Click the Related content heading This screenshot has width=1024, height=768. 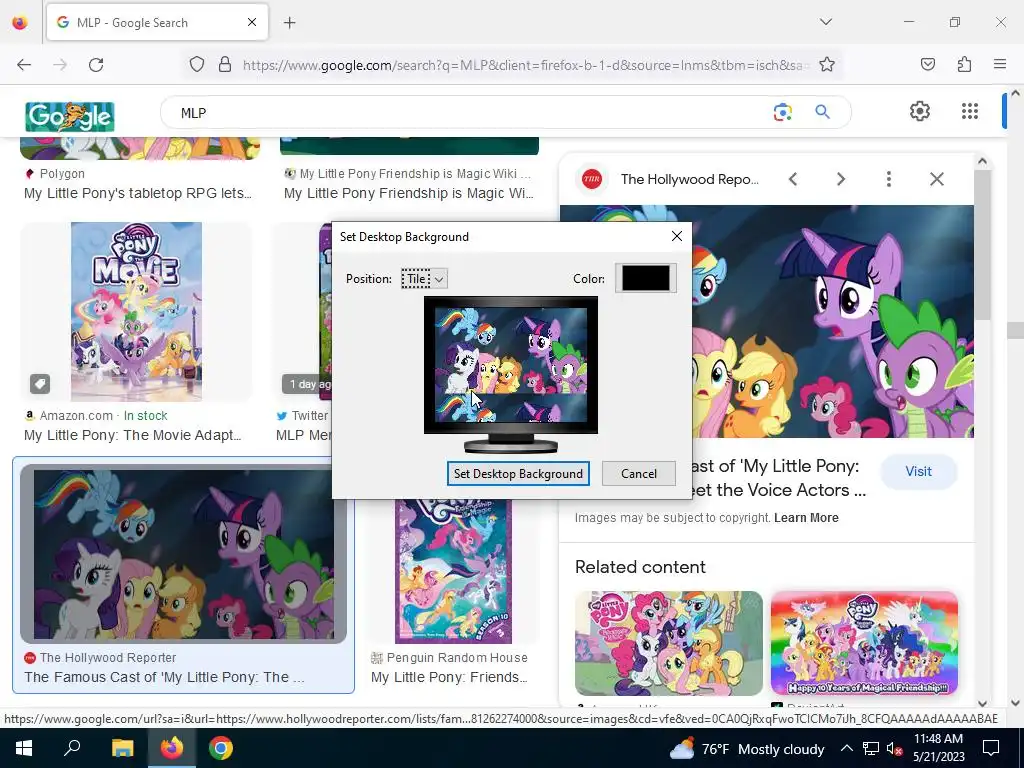[640, 567]
